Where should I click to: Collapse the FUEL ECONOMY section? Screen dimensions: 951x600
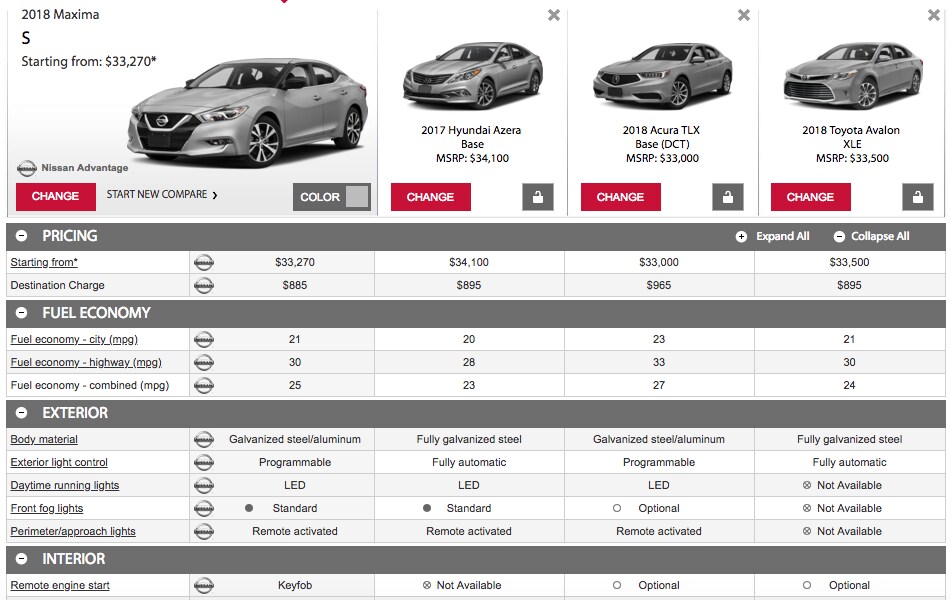click(22, 313)
